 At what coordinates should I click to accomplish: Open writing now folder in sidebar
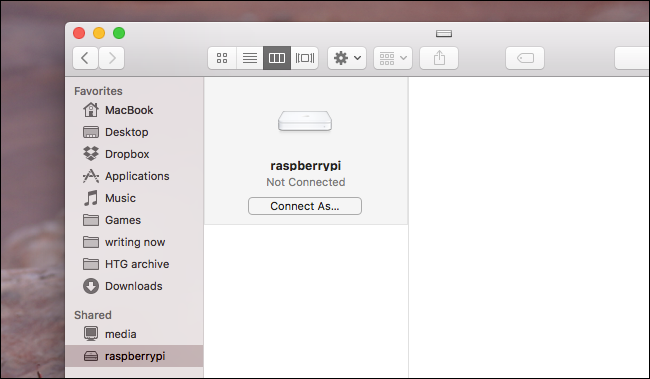(x=134, y=242)
